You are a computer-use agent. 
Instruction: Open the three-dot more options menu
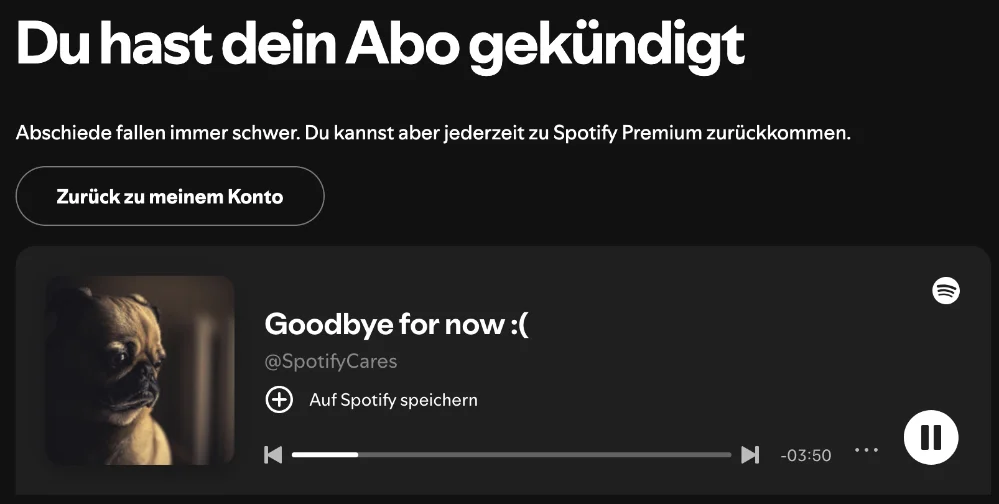[866, 451]
